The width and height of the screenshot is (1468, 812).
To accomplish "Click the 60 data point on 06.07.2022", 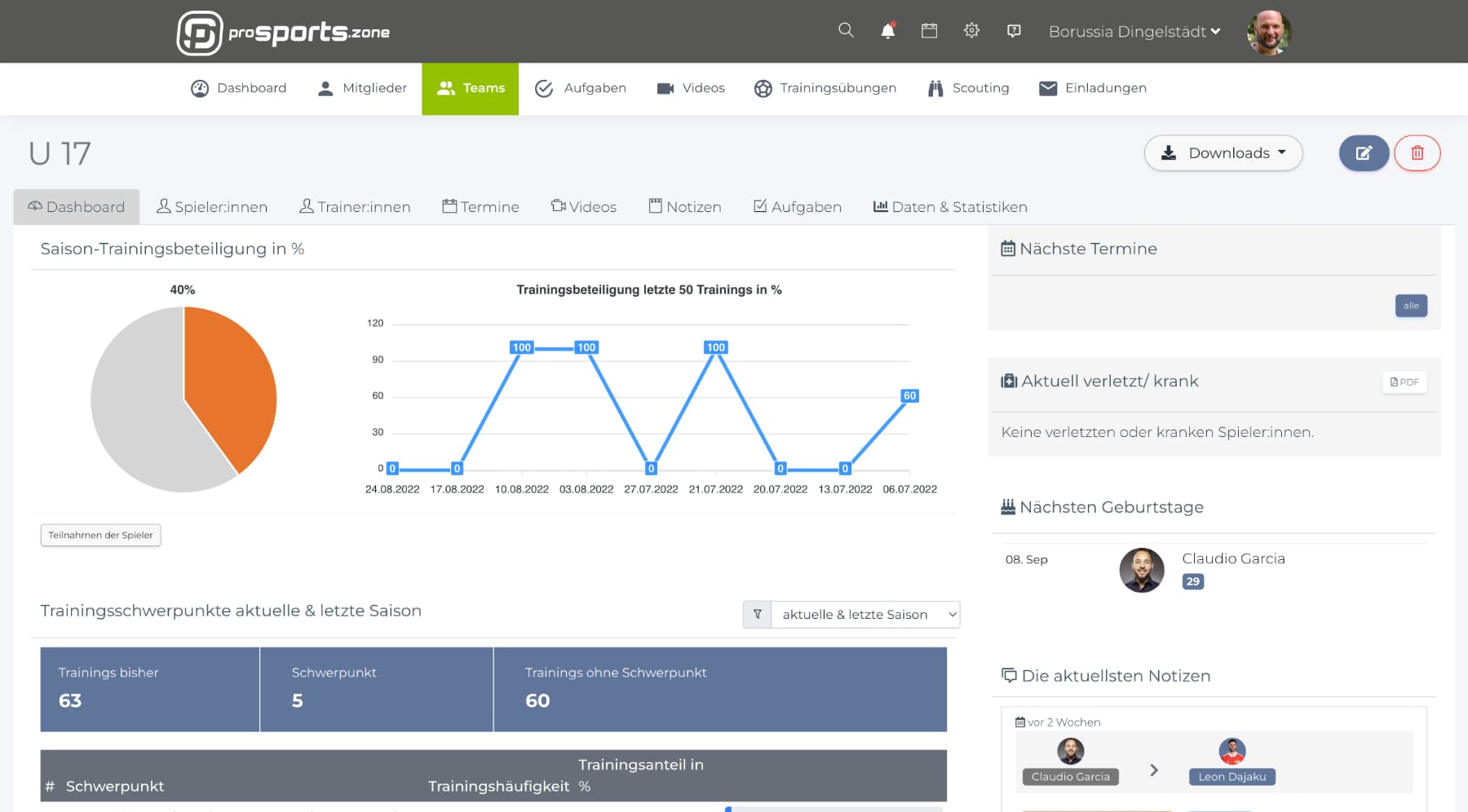I will point(909,396).
